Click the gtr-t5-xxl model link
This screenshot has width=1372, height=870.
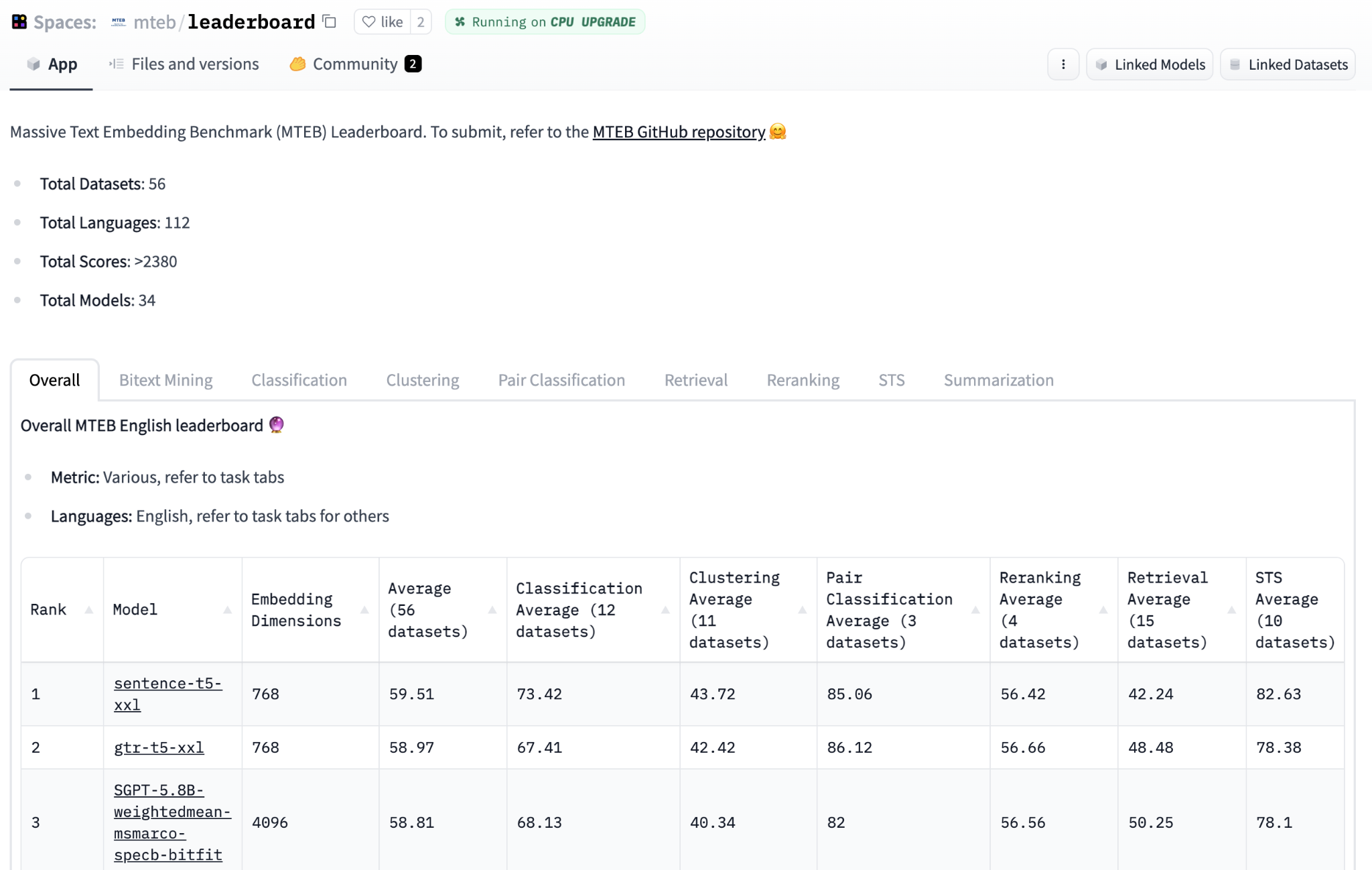[x=159, y=747]
